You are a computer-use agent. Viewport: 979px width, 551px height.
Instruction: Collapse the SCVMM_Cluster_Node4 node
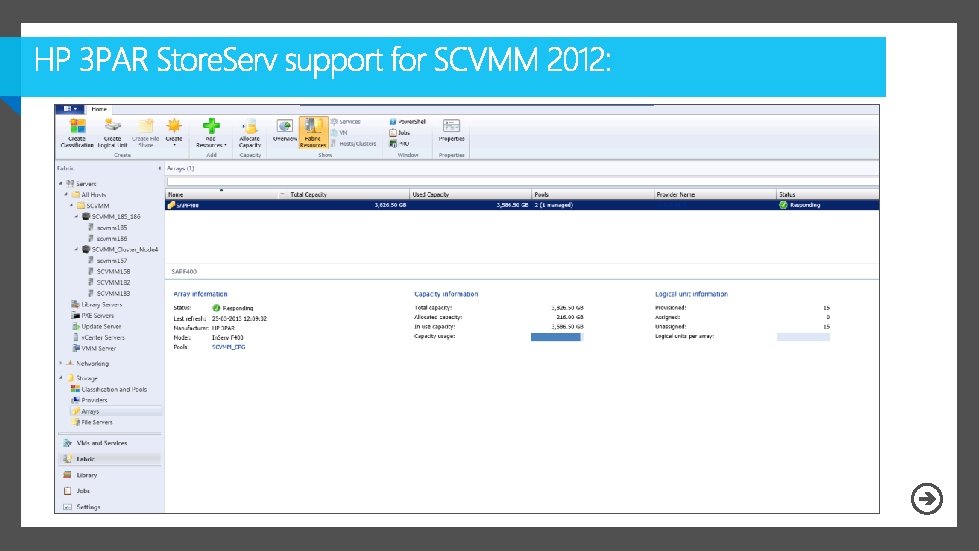click(76, 250)
